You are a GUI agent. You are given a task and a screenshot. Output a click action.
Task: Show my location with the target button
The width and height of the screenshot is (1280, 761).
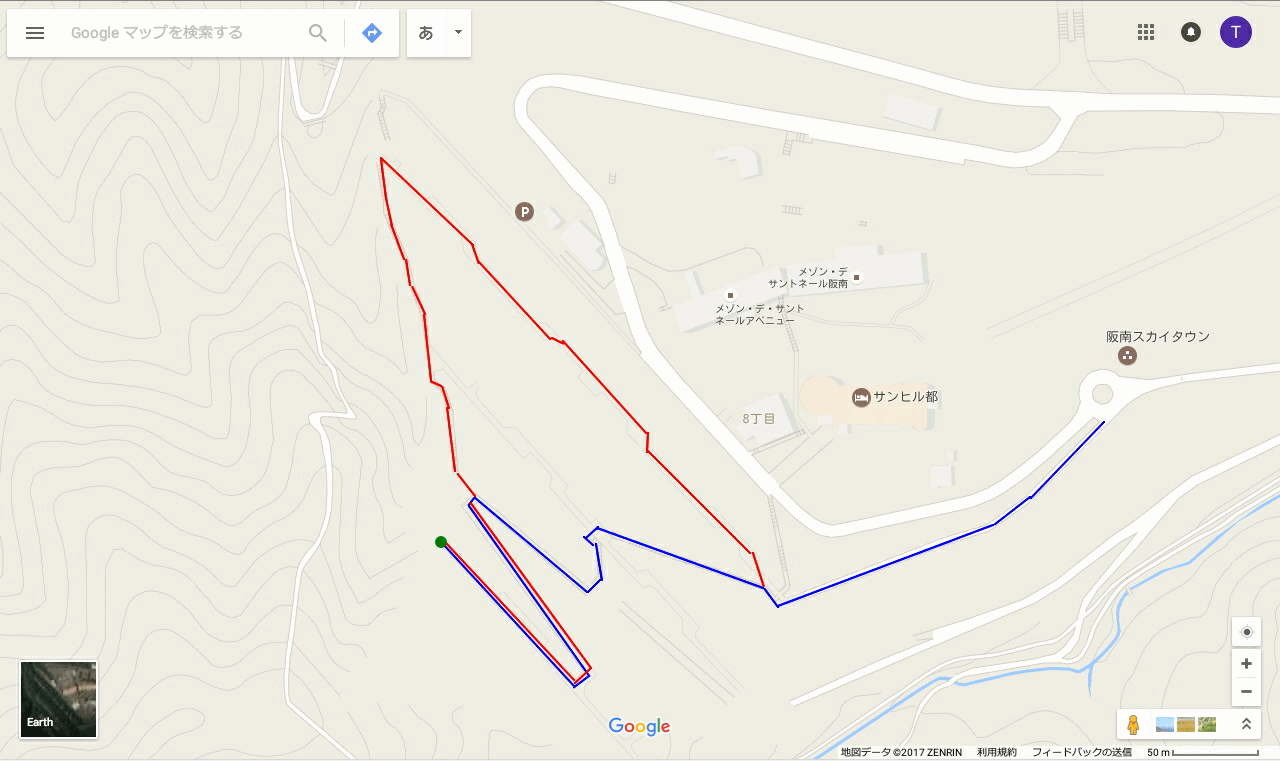1246,632
